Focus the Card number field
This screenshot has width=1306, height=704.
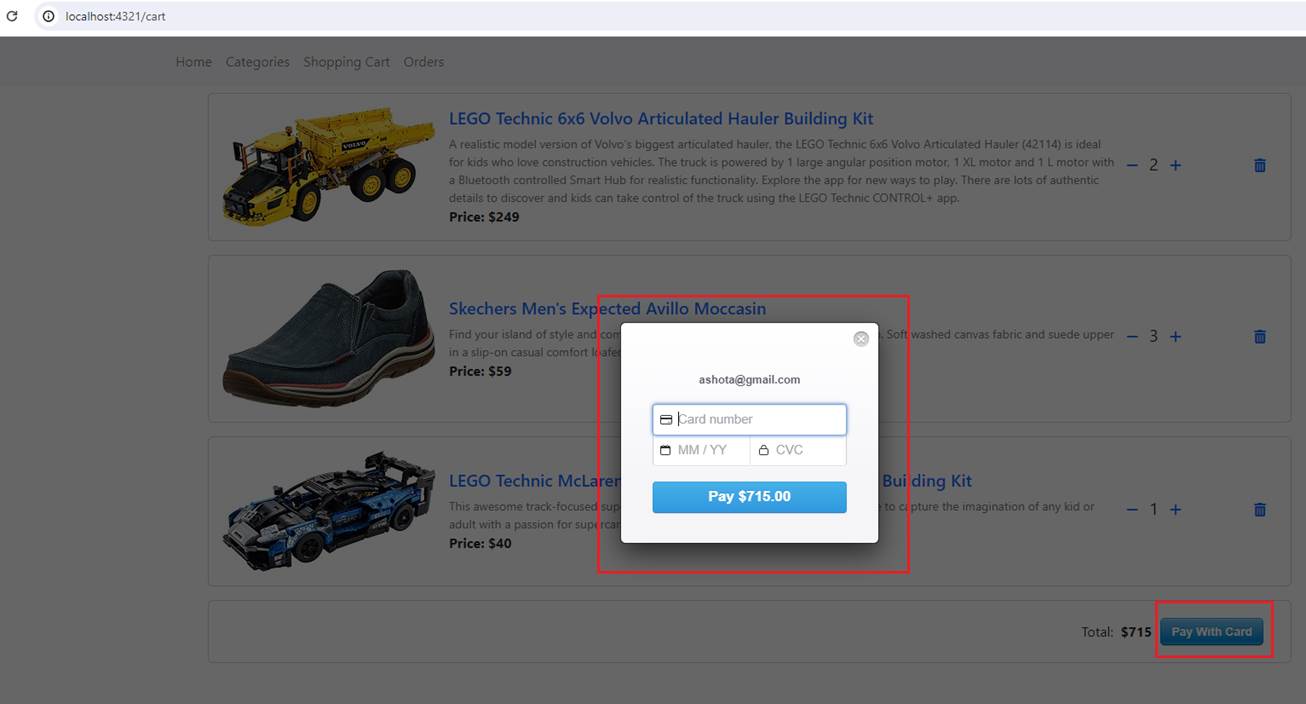(x=749, y=419)
